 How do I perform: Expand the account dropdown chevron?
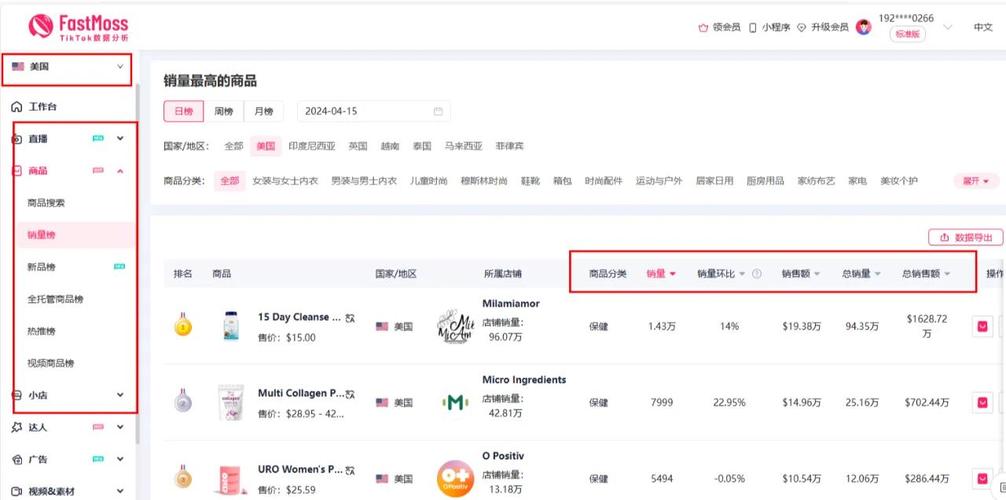(x=948, y=28)
